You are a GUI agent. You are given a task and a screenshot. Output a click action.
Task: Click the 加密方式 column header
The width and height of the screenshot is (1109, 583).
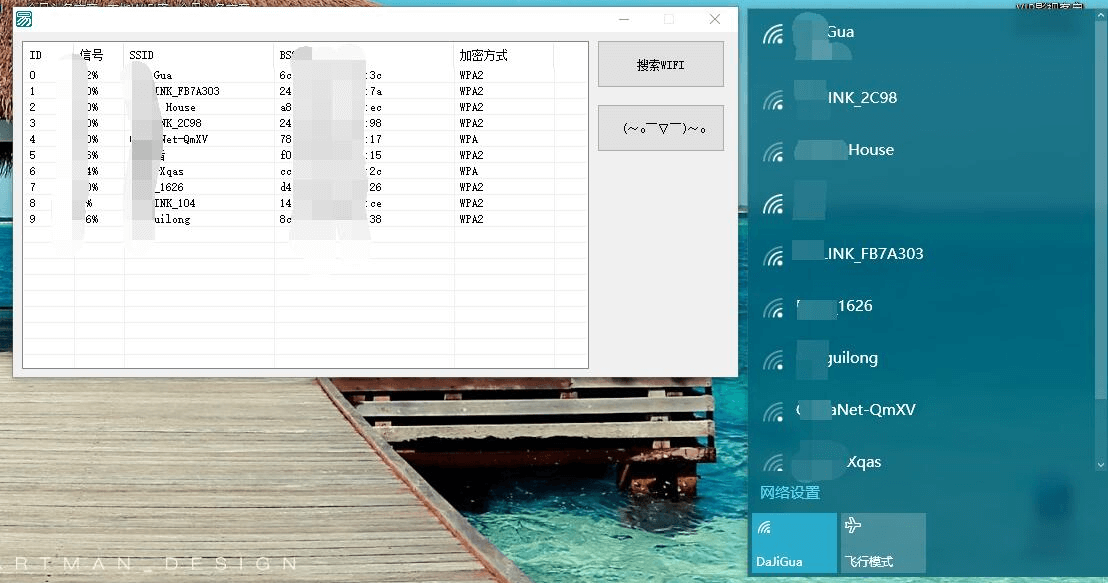click(503, 55)
